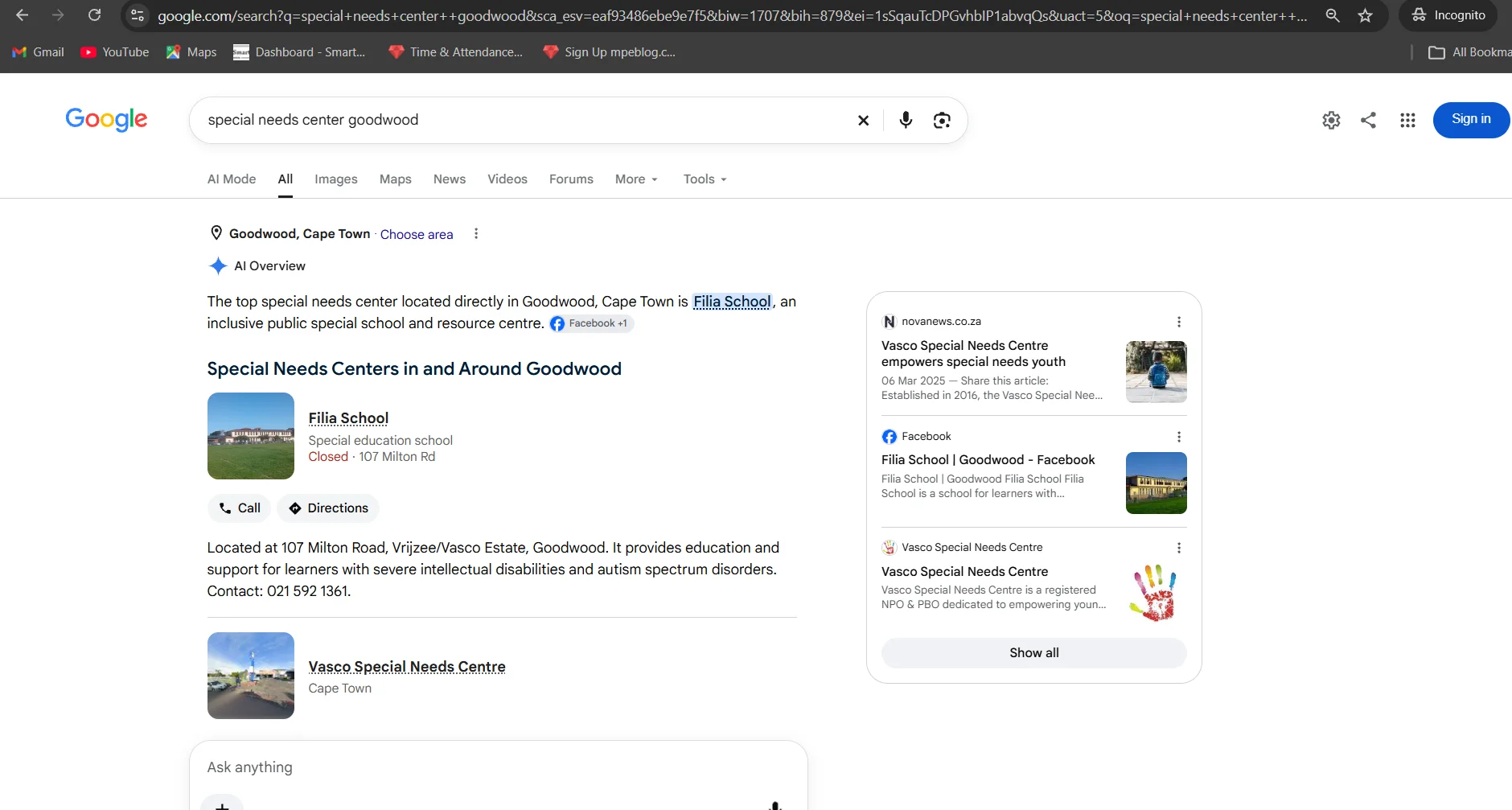Click the browser forward arrow
The image size is (1512, 810).
58,15
